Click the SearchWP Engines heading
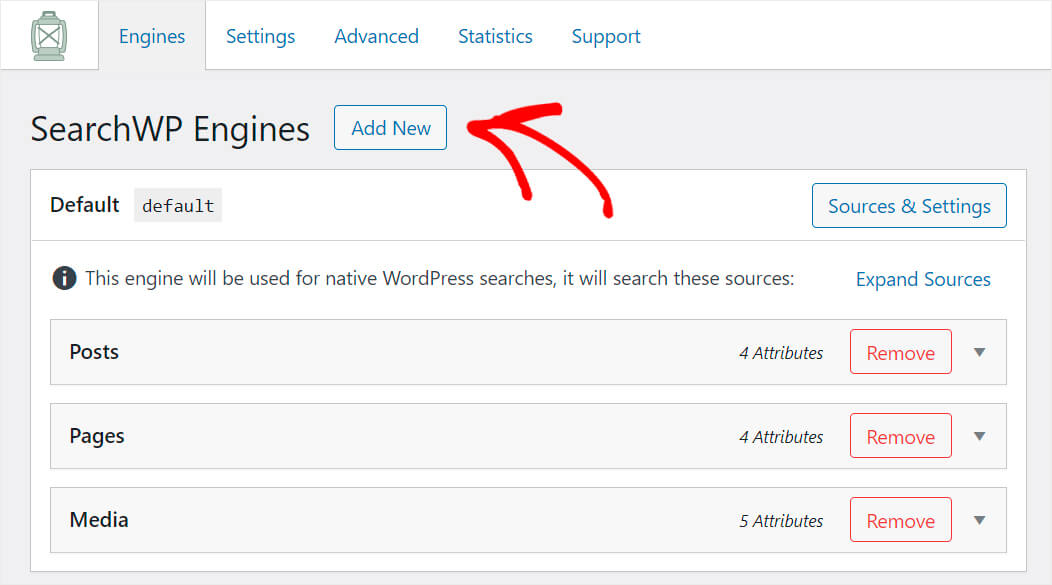Image resolution: width=1052 pixels, height=585 pixels. [x=170, y=129]
